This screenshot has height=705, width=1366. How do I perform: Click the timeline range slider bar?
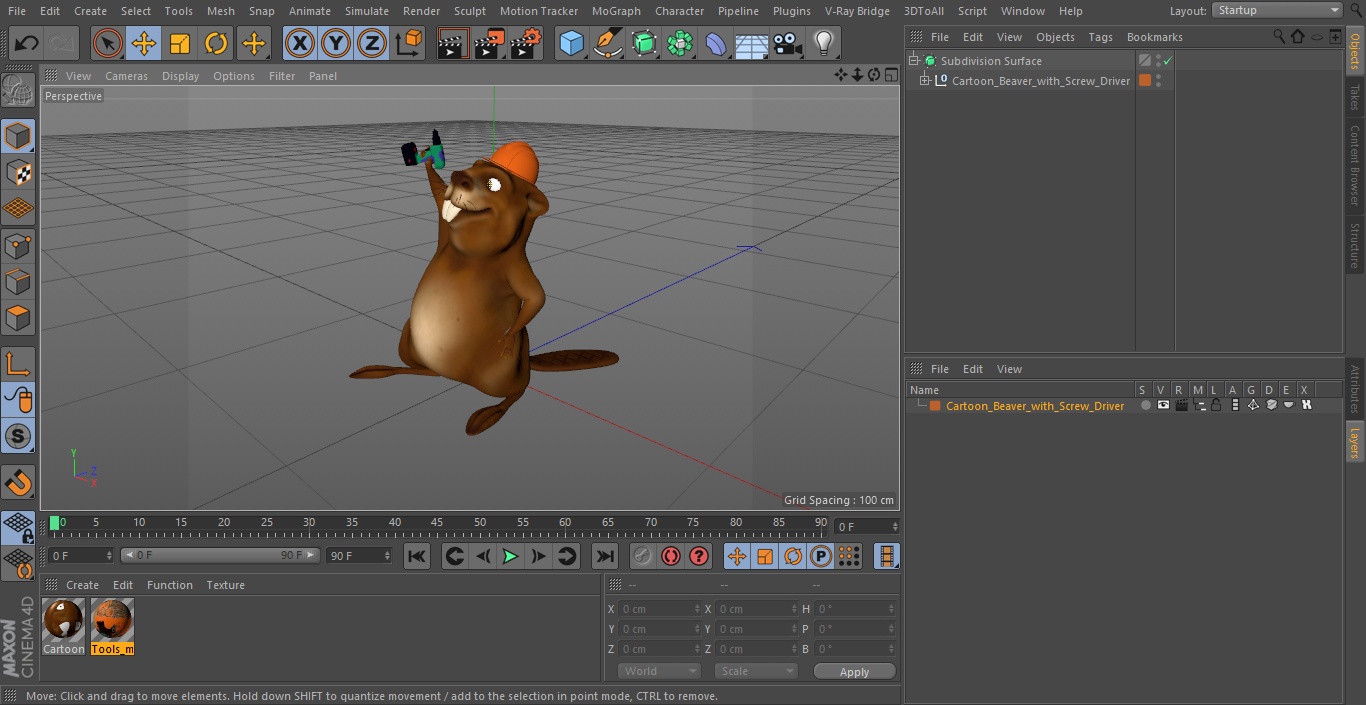pyautogui.click(x=220, y=555)
